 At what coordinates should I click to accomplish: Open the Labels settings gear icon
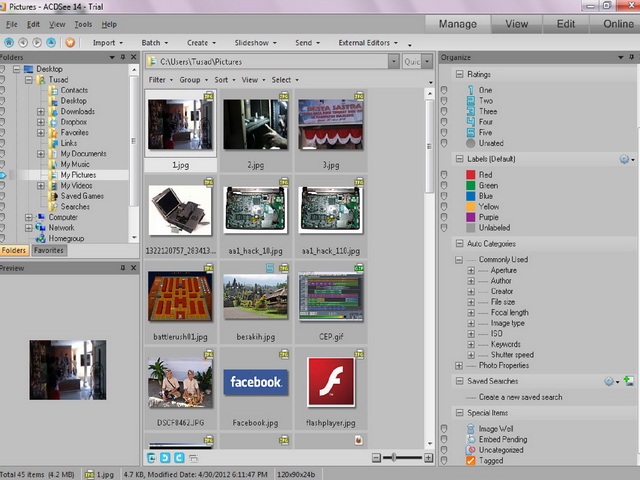pyautogui.click(x=623, y=159)
